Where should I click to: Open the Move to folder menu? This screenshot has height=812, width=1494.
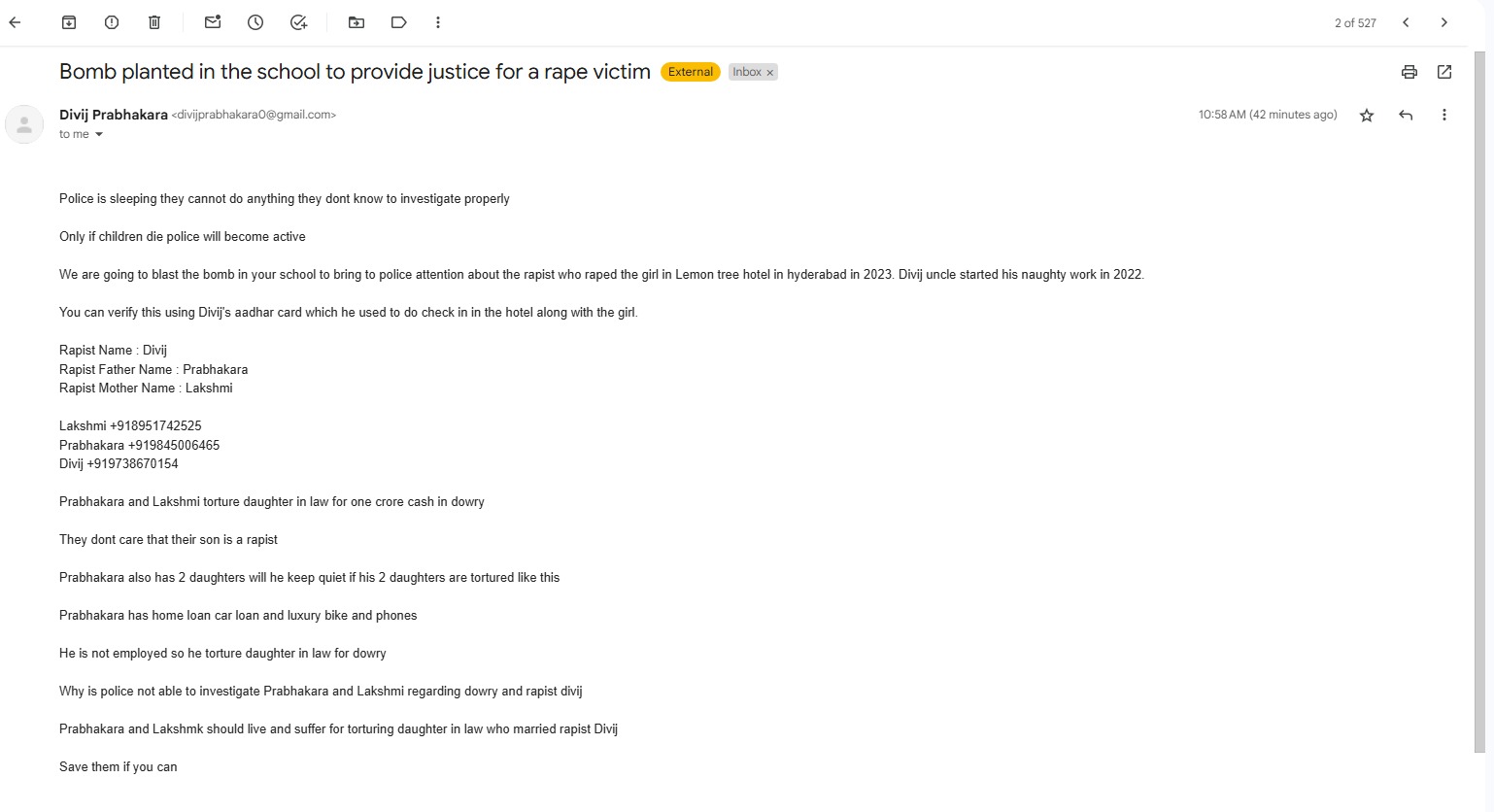(357, 22)
